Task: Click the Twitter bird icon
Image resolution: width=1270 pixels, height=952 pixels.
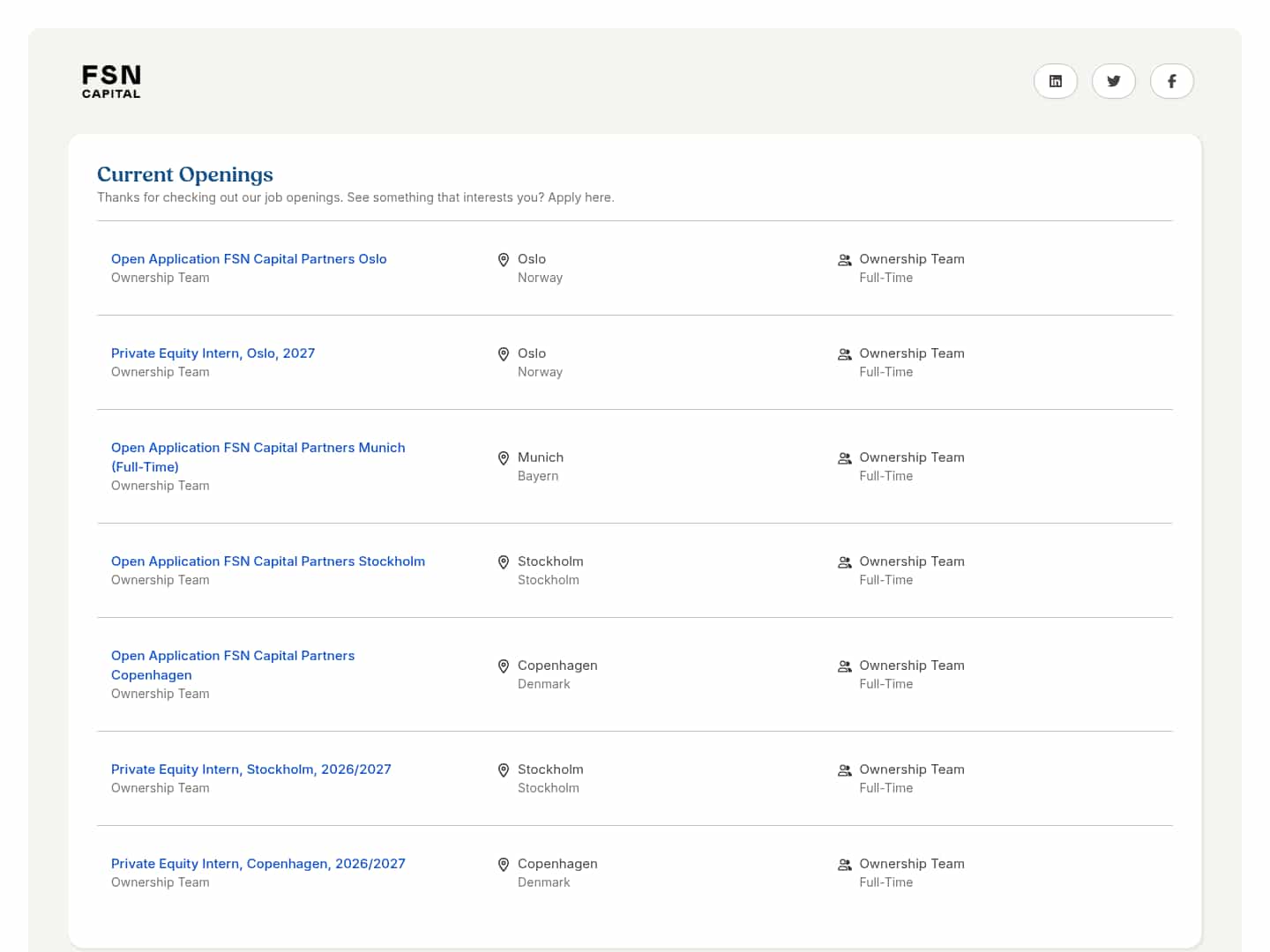Action: tap(1113, 81)
